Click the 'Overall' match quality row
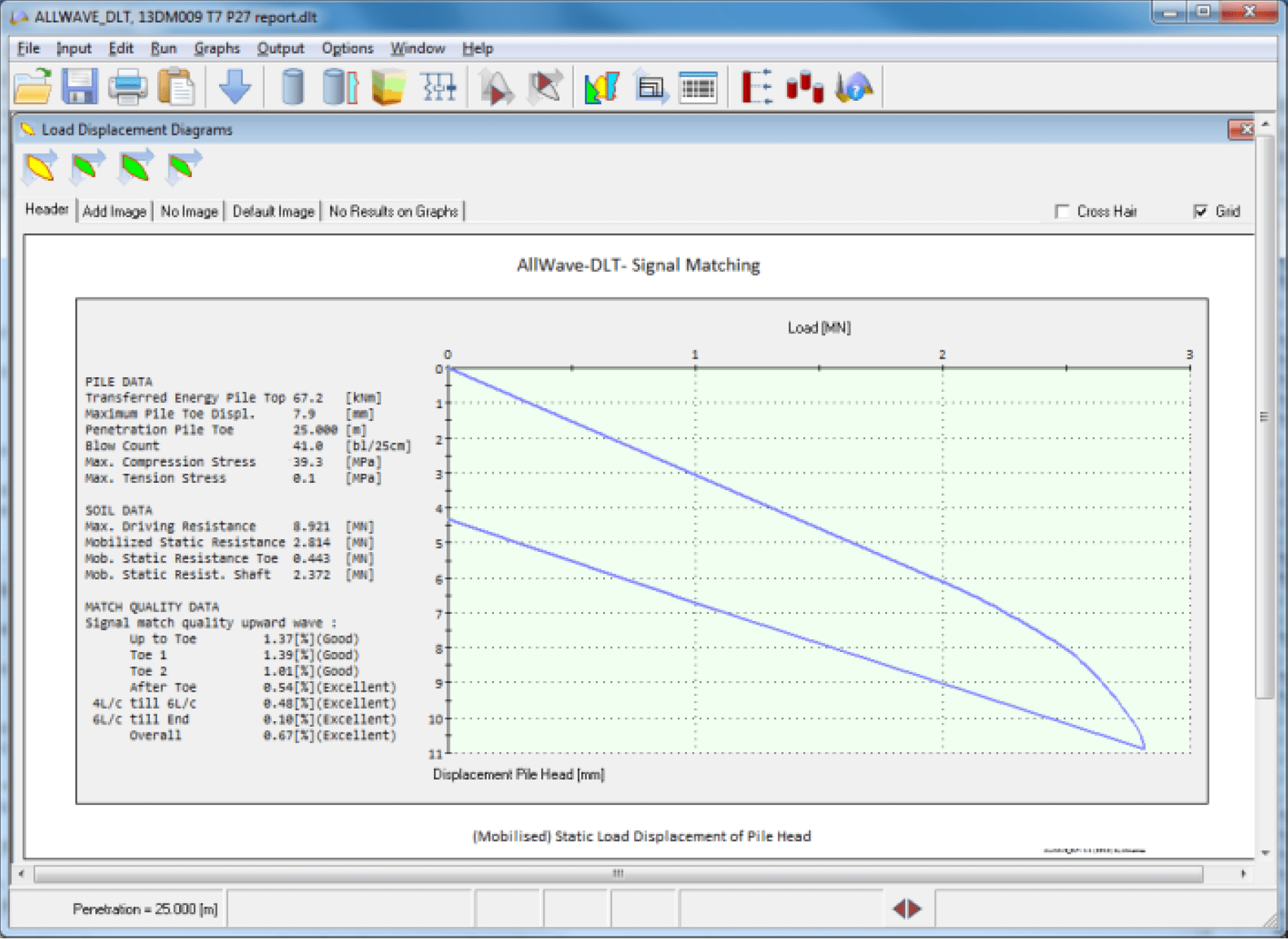This screenshot has width=1288, height=939. point(263,736)
